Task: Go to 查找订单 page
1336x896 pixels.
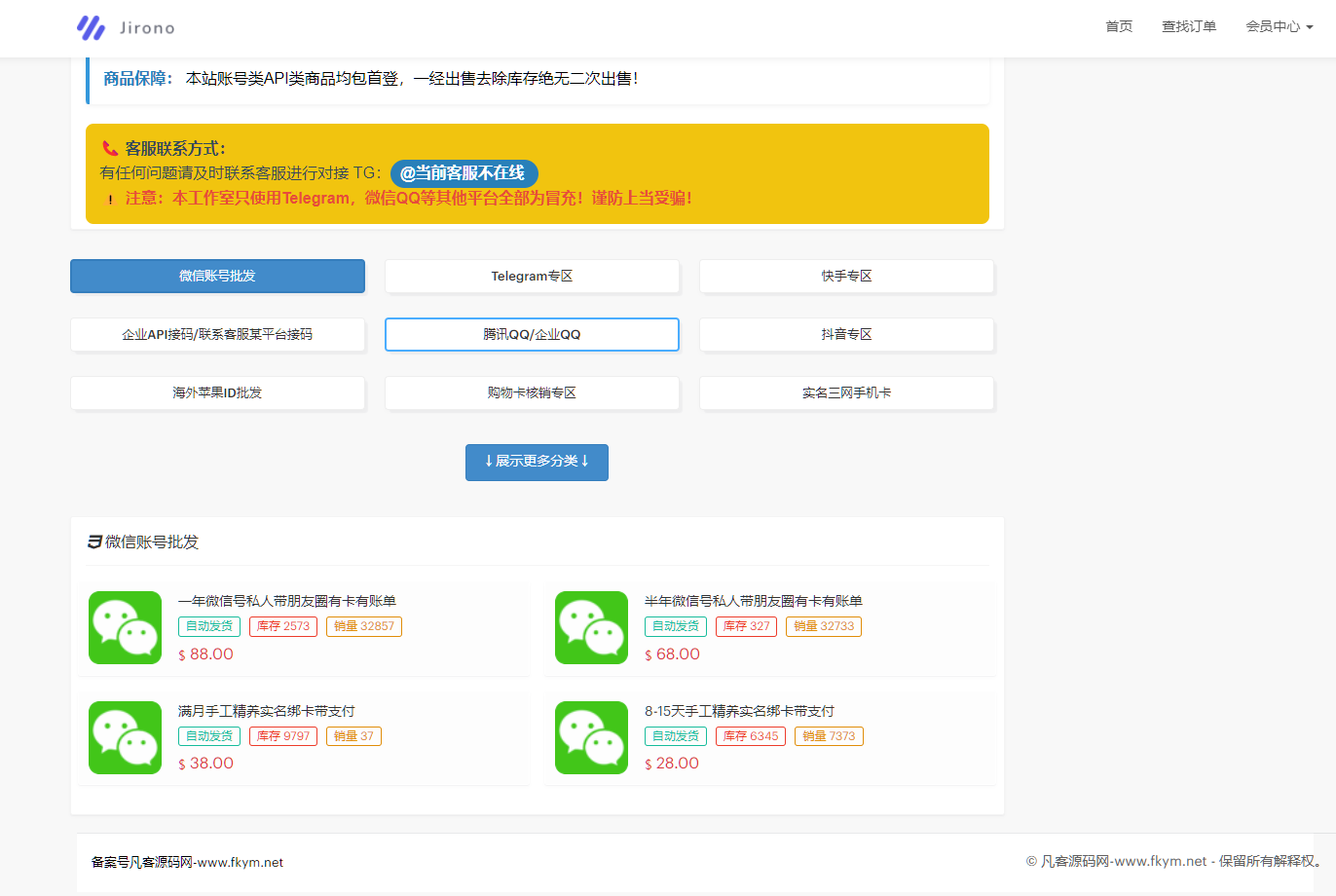Action: coord(1189,26)
